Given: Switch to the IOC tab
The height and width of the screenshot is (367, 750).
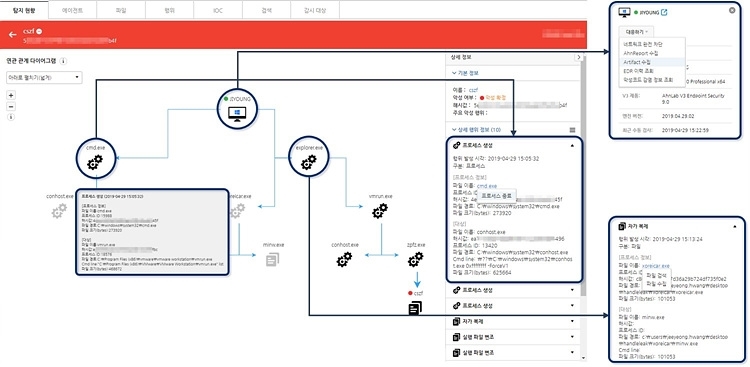Looking at the screenshot, I should pos(218,10).
